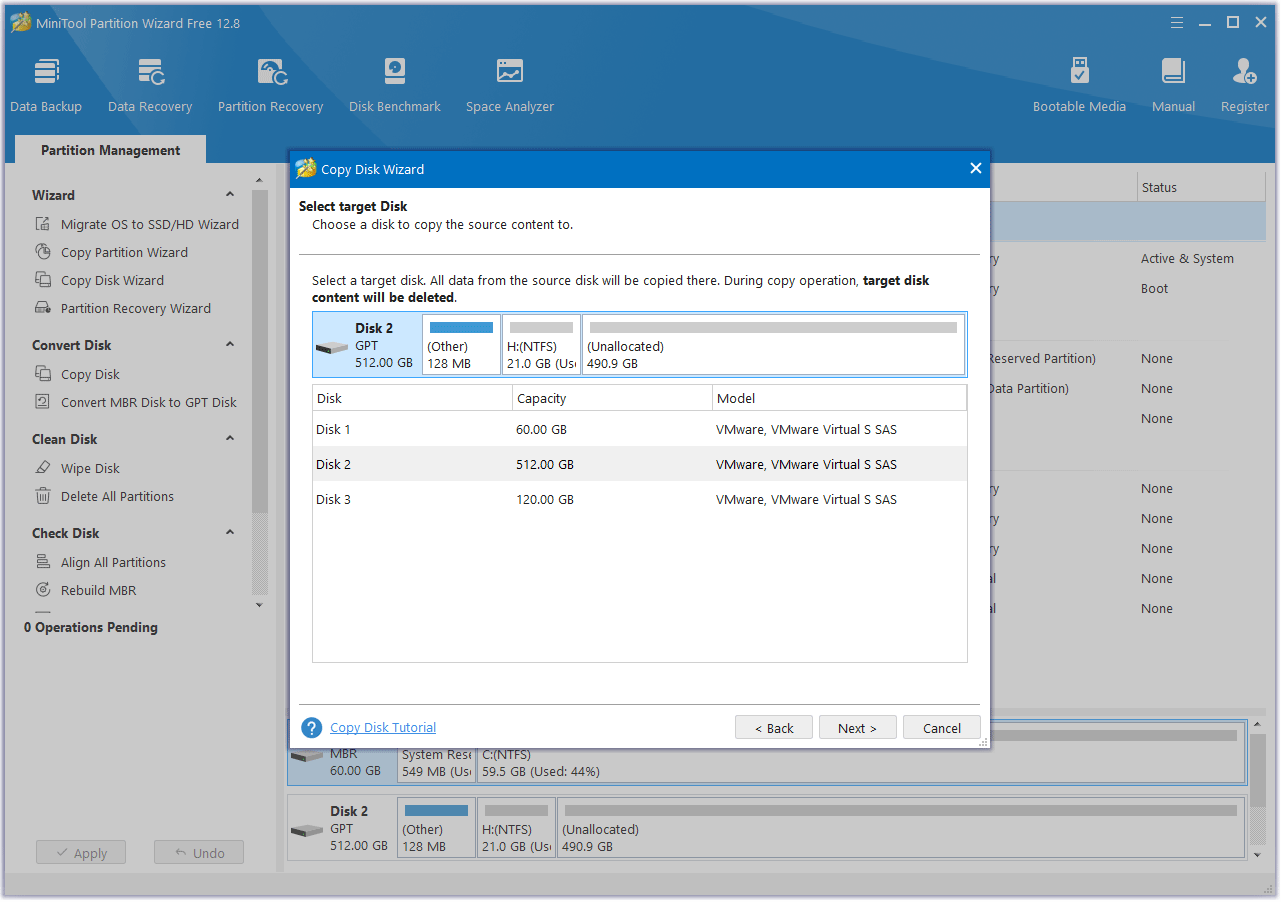This screenshot has width=1281, height=902.
Task: Start Copy Partition Wizard in the sidebar
Action: [x=112, y=252]
